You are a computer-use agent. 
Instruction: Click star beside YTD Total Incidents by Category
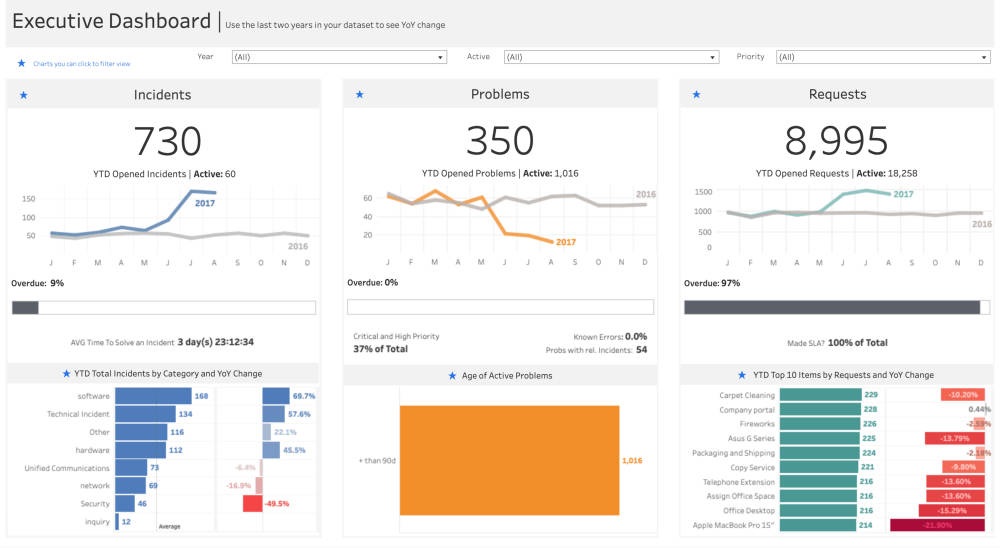(66, 374)
